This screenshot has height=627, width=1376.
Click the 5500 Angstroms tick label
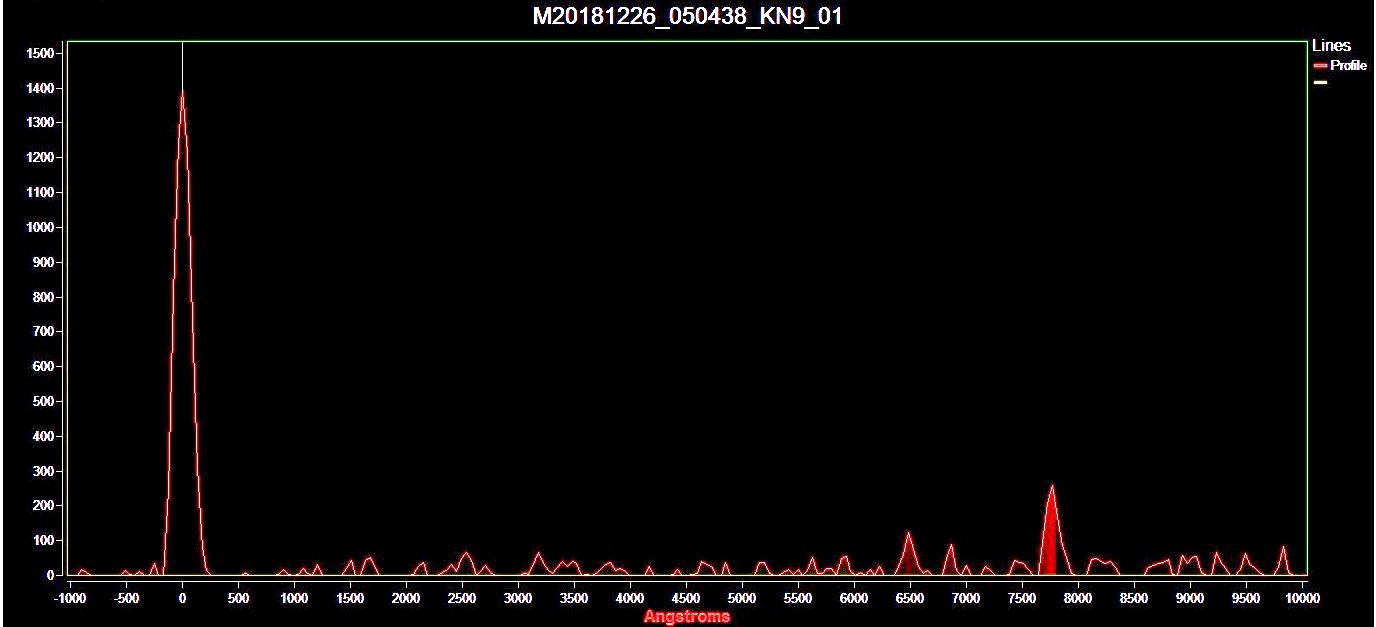[x=798, y=598]
